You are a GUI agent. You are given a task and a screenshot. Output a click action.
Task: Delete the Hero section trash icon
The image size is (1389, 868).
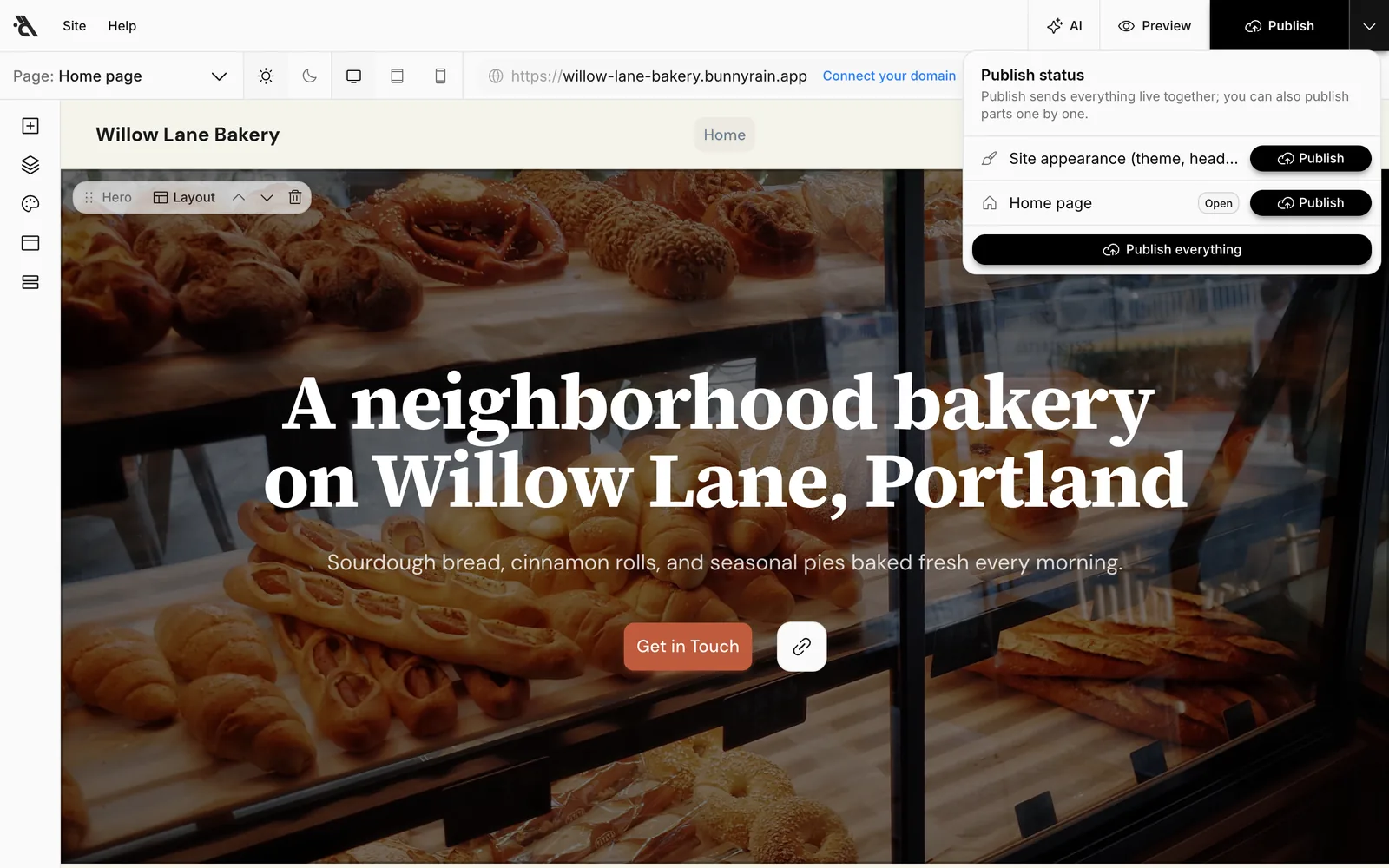295,198
